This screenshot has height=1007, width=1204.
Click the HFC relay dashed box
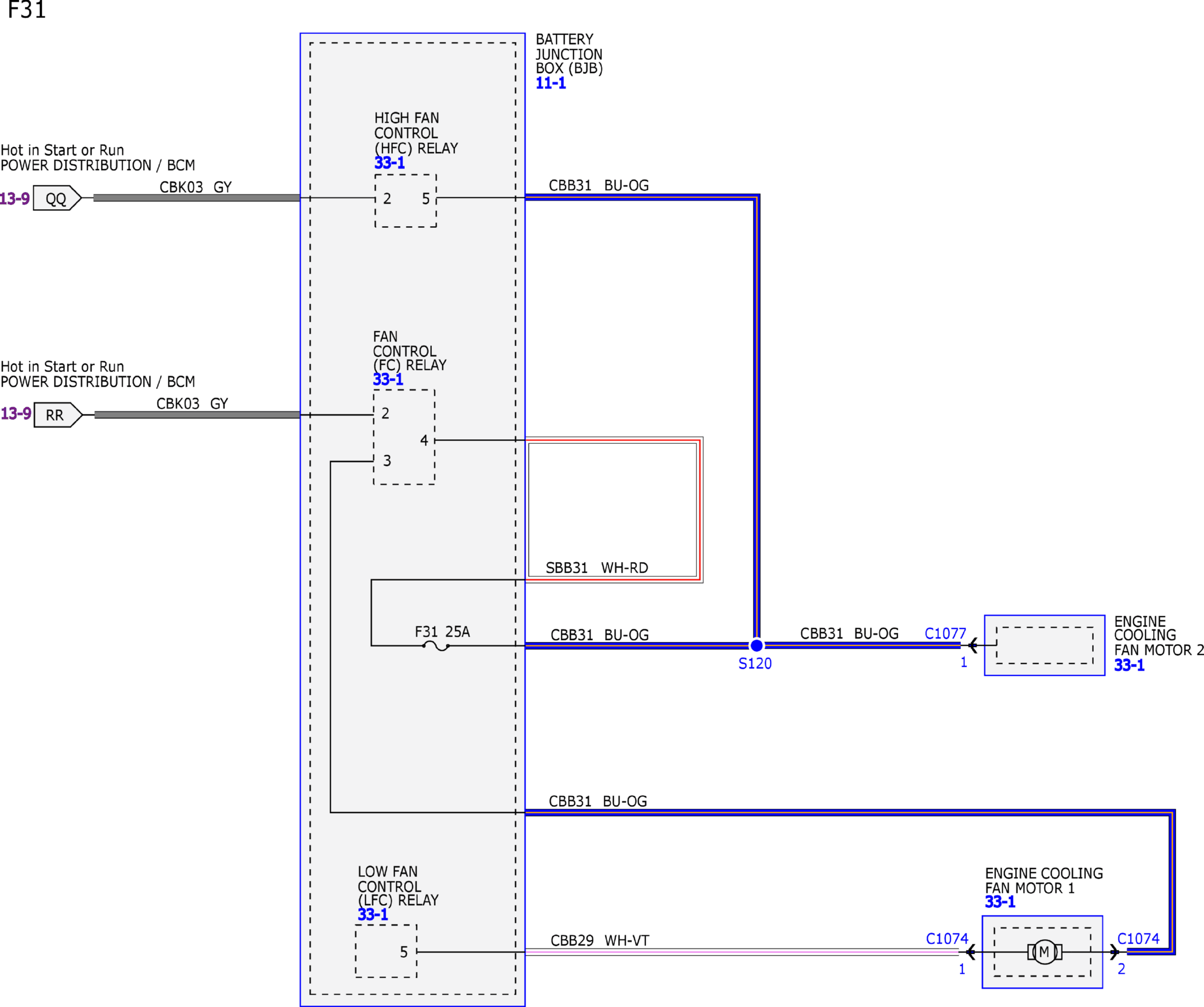406,201
